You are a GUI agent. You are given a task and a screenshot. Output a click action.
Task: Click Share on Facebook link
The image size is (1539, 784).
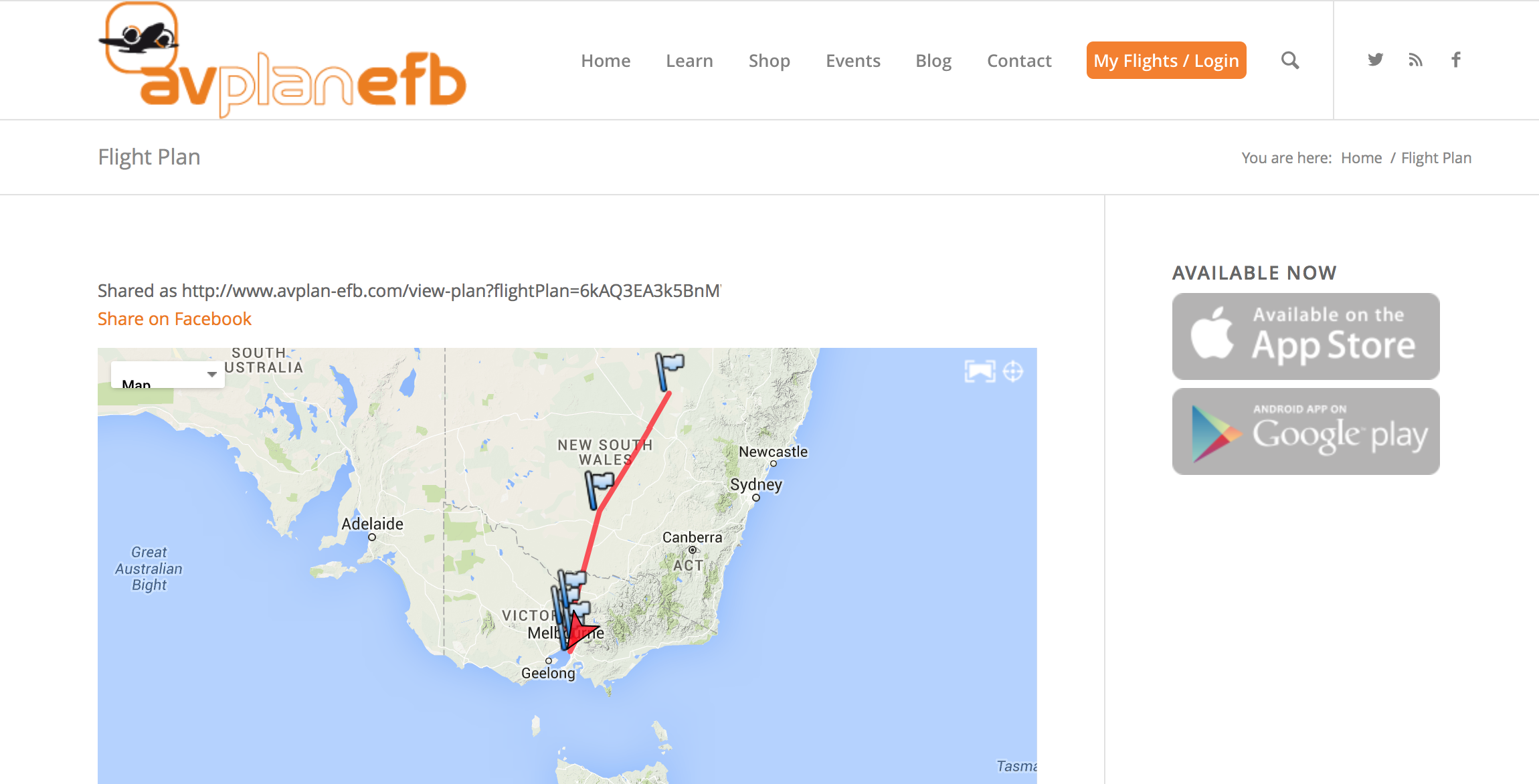coord(175,319)
